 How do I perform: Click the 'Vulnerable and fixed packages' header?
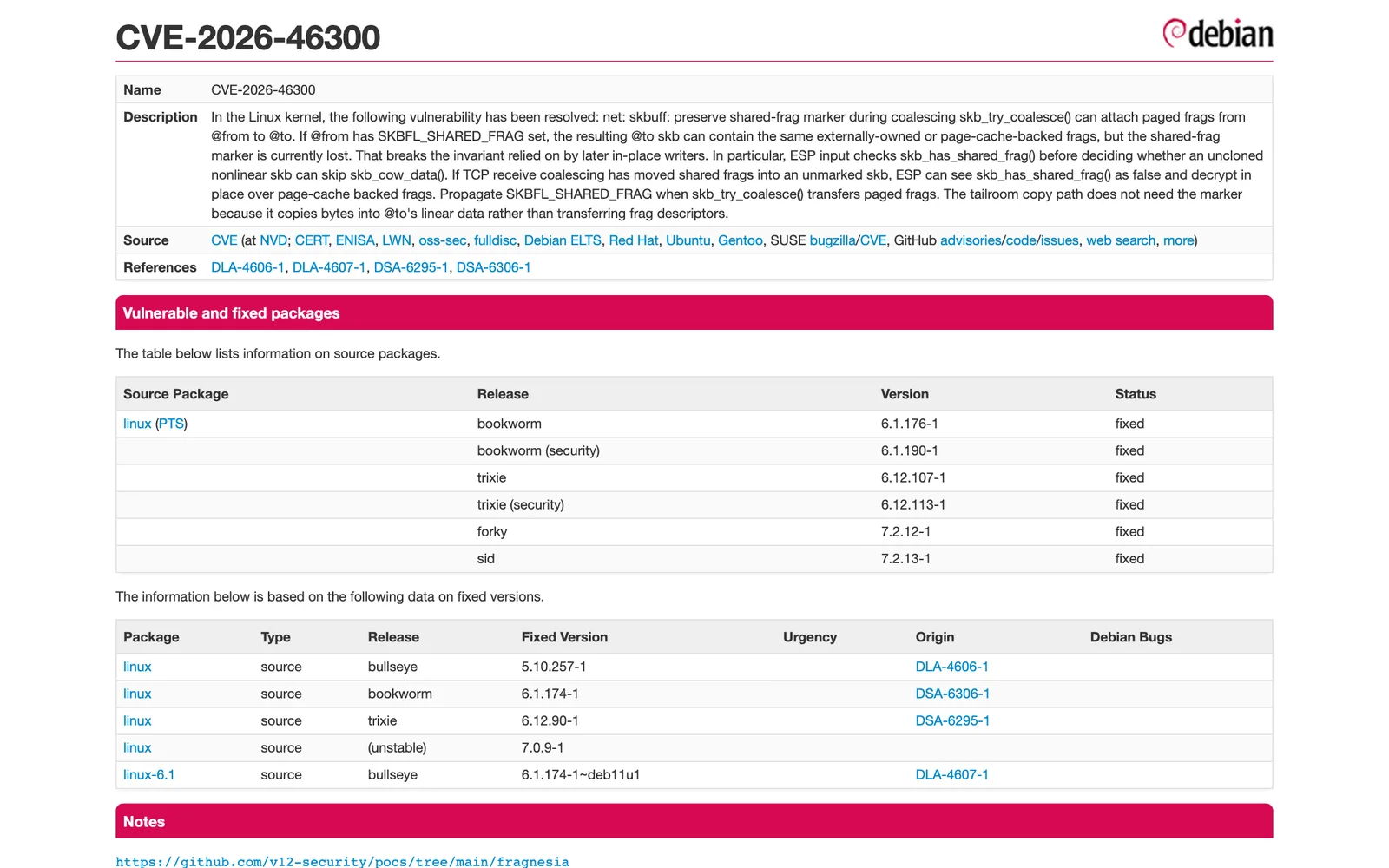point(694,312)
